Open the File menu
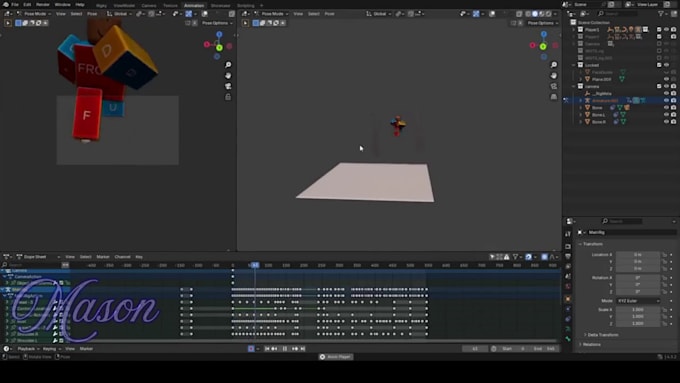The width and height of the screenshot is (680, 383). (15, 4)
